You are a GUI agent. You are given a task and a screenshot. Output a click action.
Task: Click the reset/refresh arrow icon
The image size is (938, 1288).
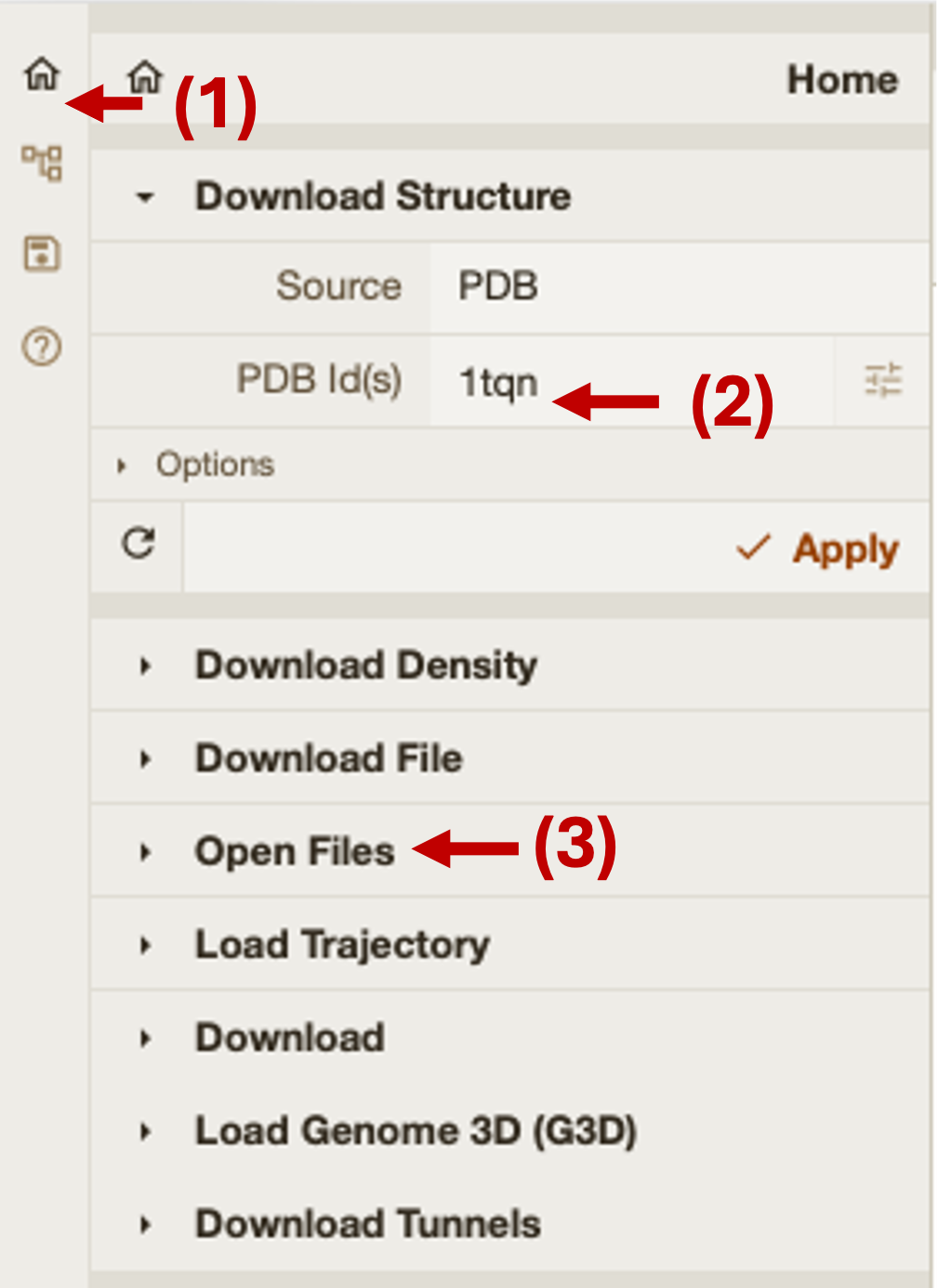[x=139, y=544]
